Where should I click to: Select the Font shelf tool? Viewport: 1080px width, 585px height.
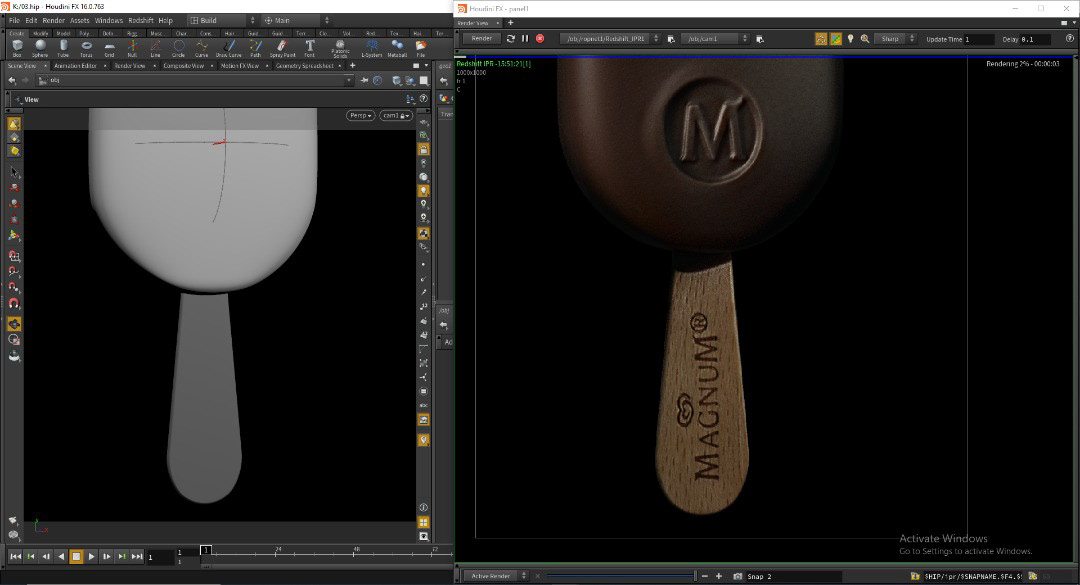tap(309, 48)
